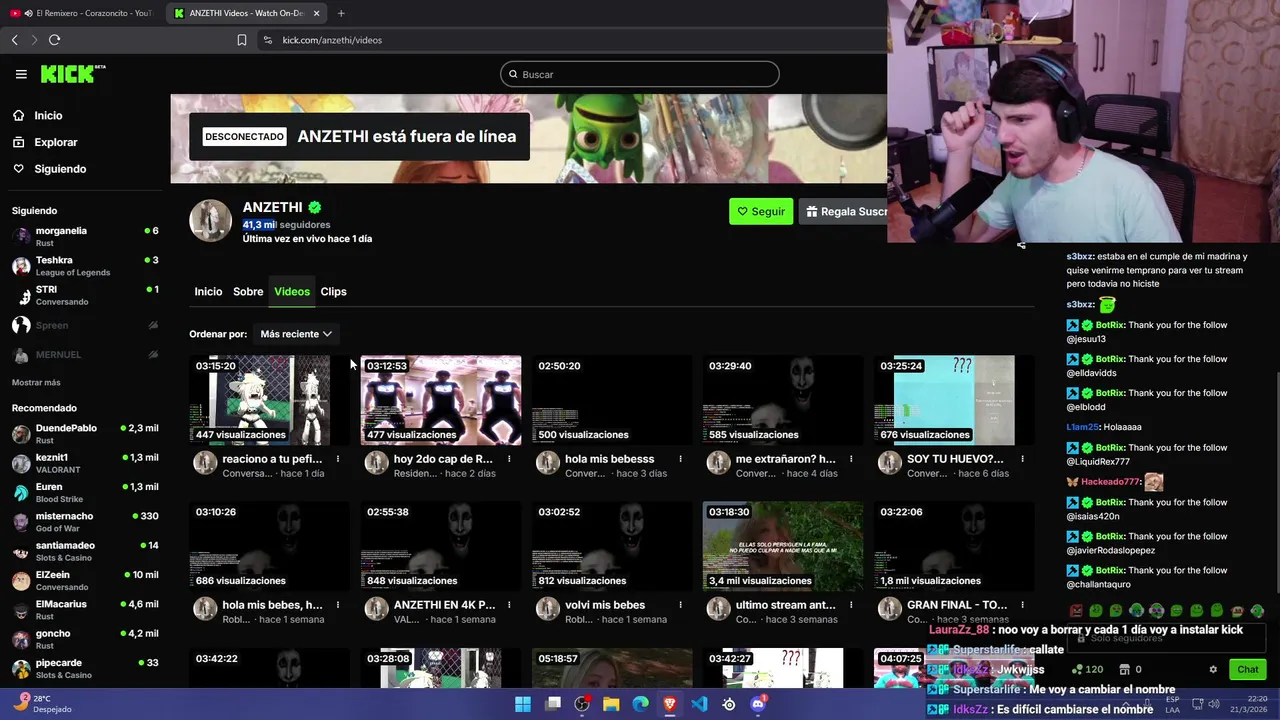The width and height of the screenshot is (1280, 720).
Task: Open 'GRAN FINAL - TO...' video title
Action: [957, 605]
